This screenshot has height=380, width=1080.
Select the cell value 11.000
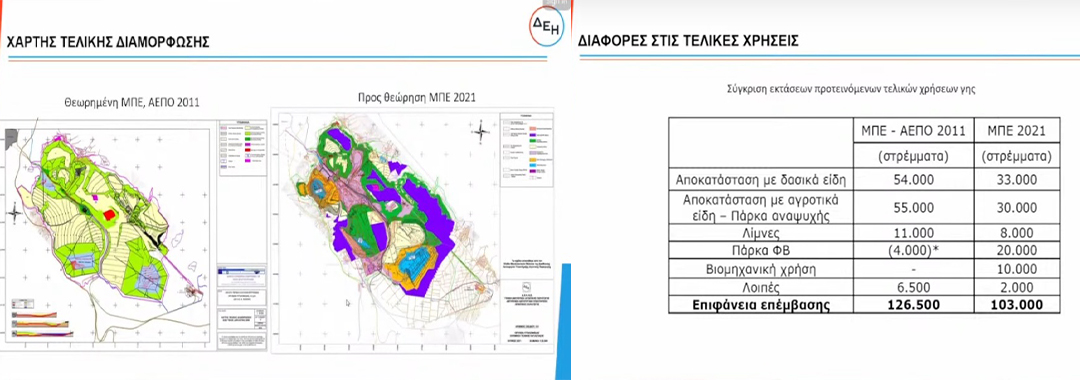913,234
